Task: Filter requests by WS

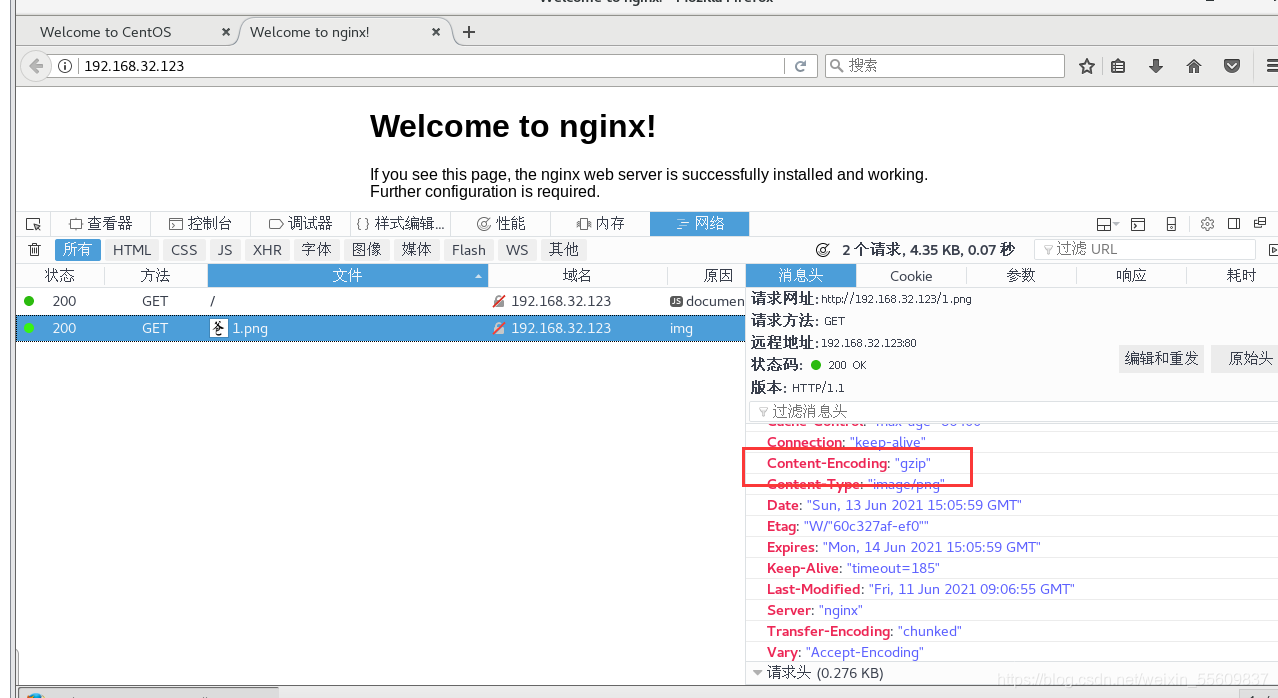Action: tap(517, 250)
